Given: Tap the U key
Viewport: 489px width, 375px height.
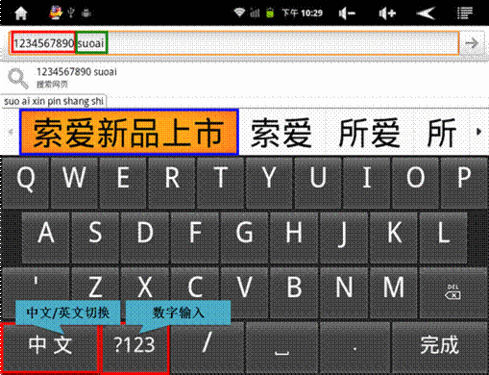Looking at the screenshot, I should click(318, 183).
